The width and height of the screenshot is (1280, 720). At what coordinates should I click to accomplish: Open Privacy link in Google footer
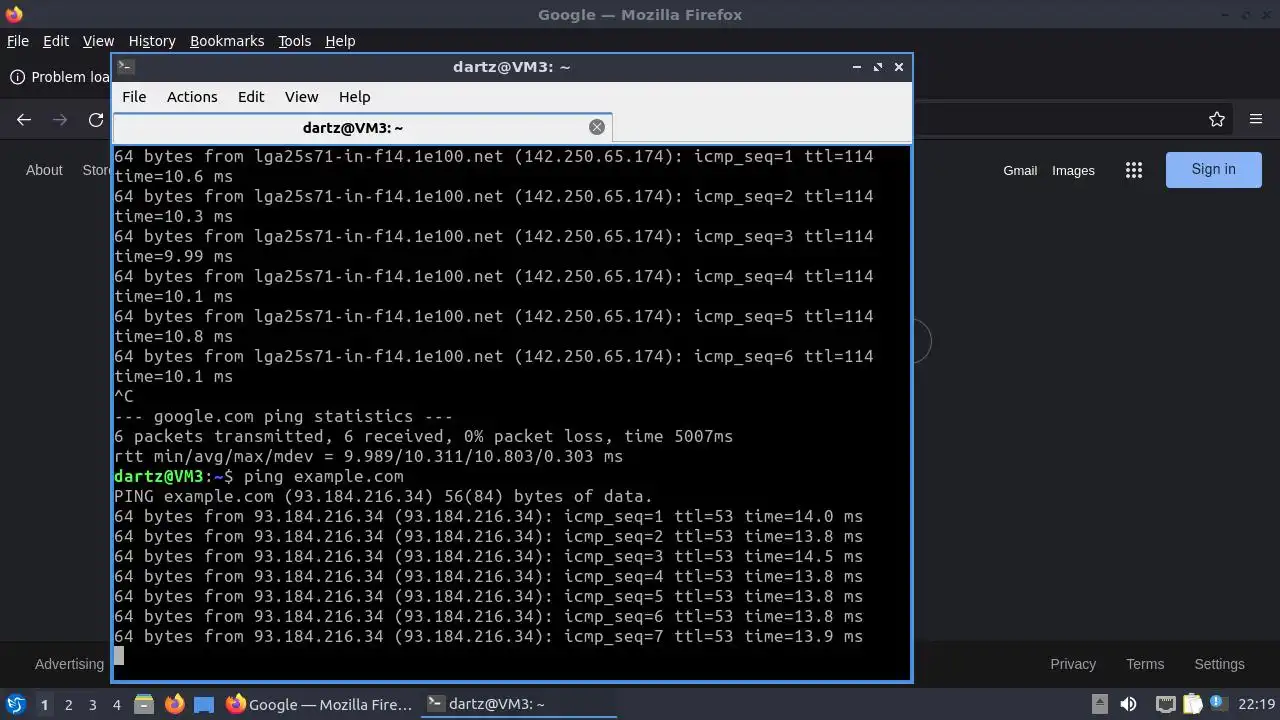click(1073, 664)
